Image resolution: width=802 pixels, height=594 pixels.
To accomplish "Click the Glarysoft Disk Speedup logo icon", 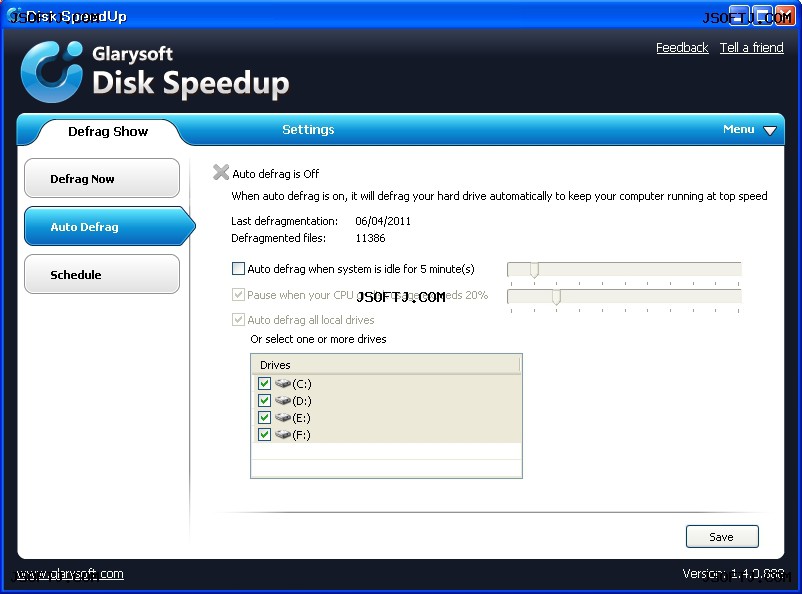I will click(52, 71).
